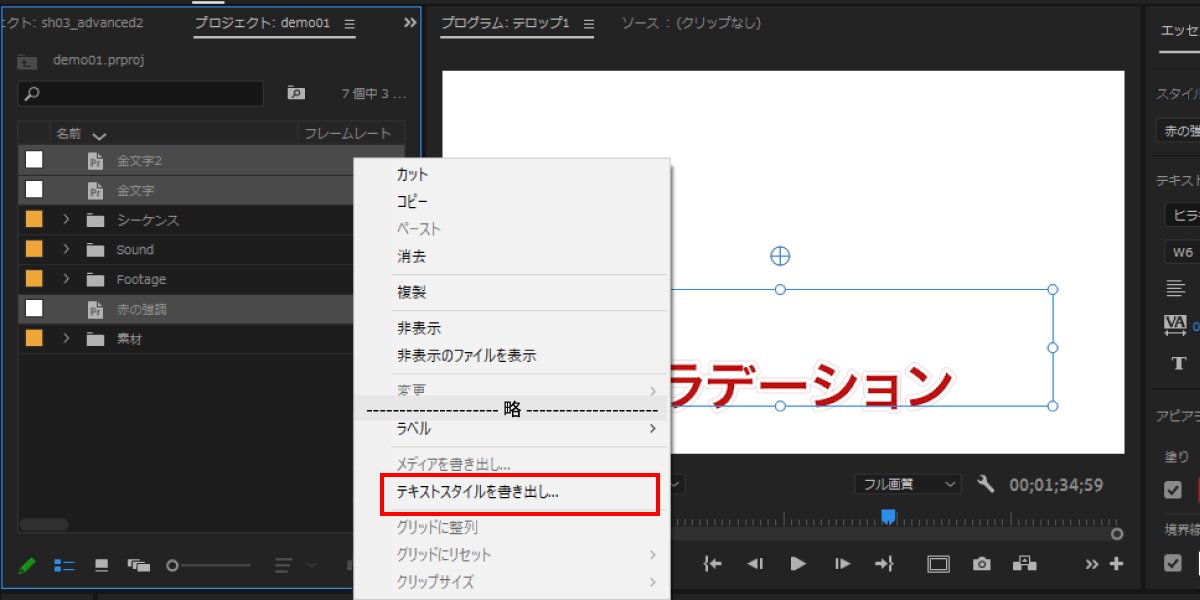Image resolution: width=1200 pixels, height=600 pixels.
Task: Click the フレームレート column header
Action: (349, 133)
